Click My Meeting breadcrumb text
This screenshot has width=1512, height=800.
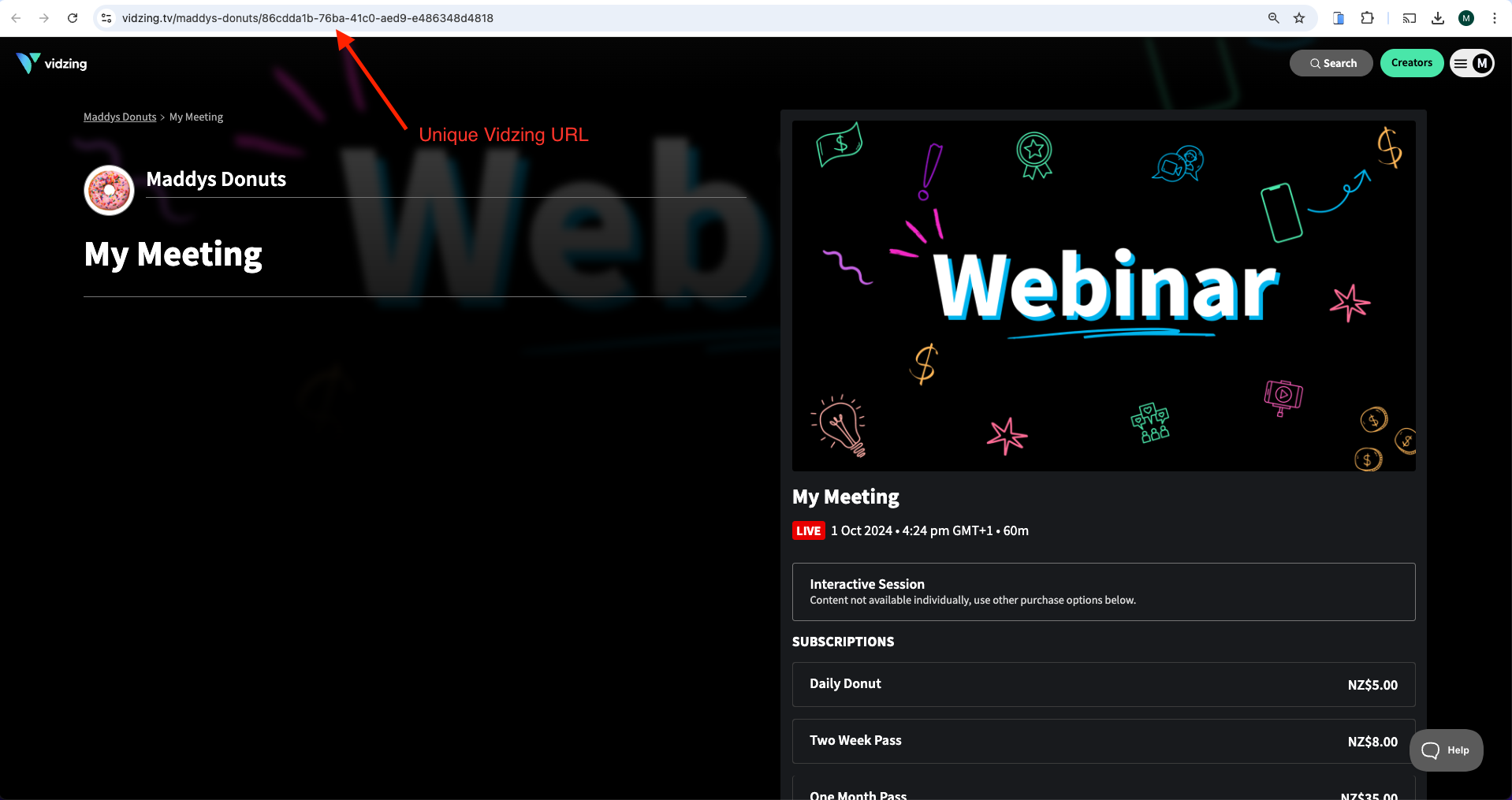(x=196, y=117)
